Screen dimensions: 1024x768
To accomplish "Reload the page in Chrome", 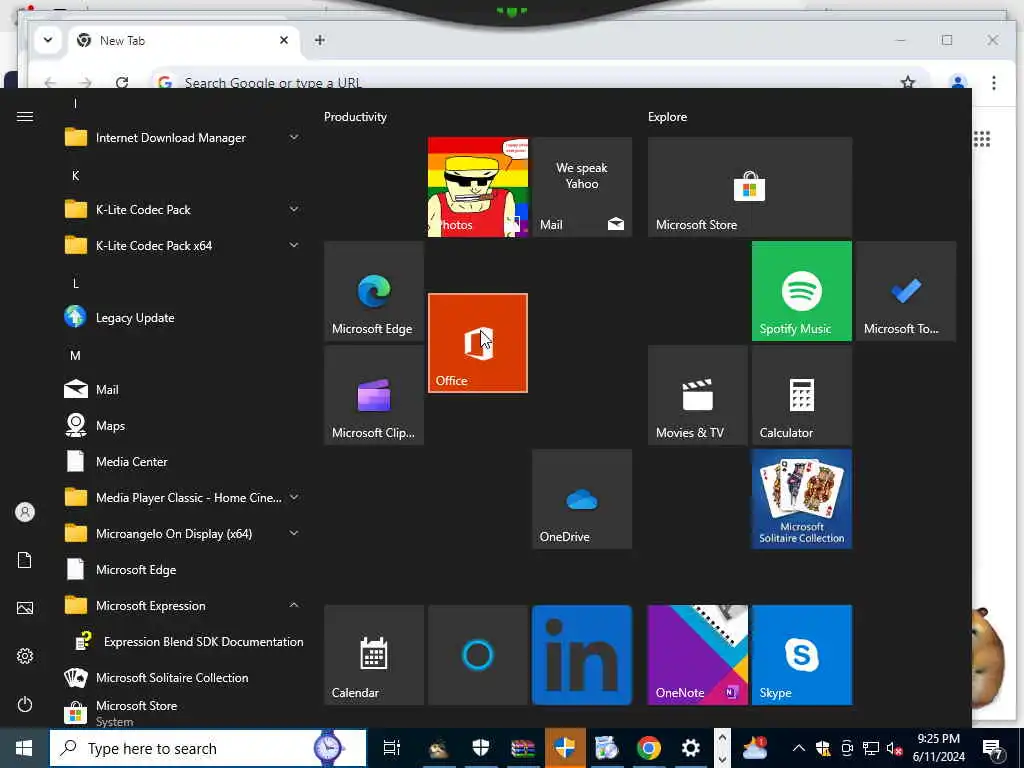I will click(x=121, y=82).
